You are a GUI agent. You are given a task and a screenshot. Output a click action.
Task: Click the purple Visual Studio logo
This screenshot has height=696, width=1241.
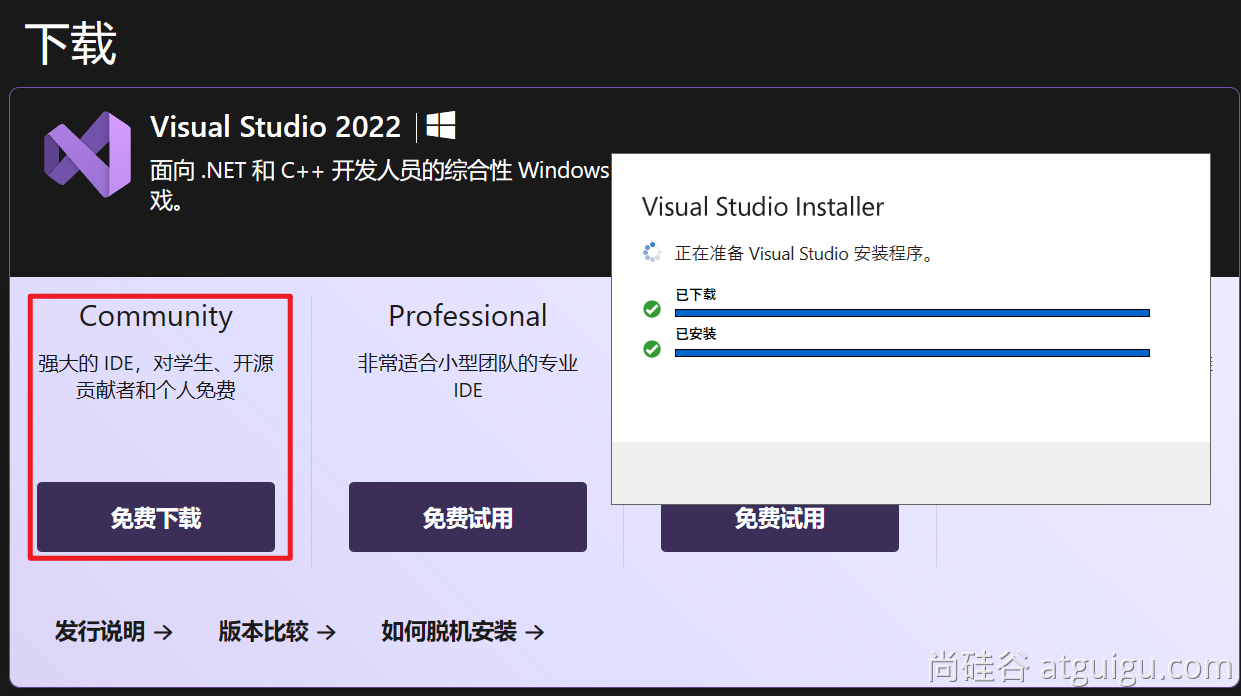pos(88,154)
